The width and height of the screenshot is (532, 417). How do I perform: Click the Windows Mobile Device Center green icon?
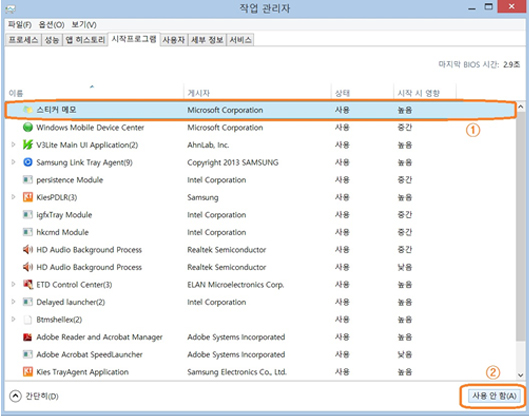pyautogui.click(x=27, y=127)
